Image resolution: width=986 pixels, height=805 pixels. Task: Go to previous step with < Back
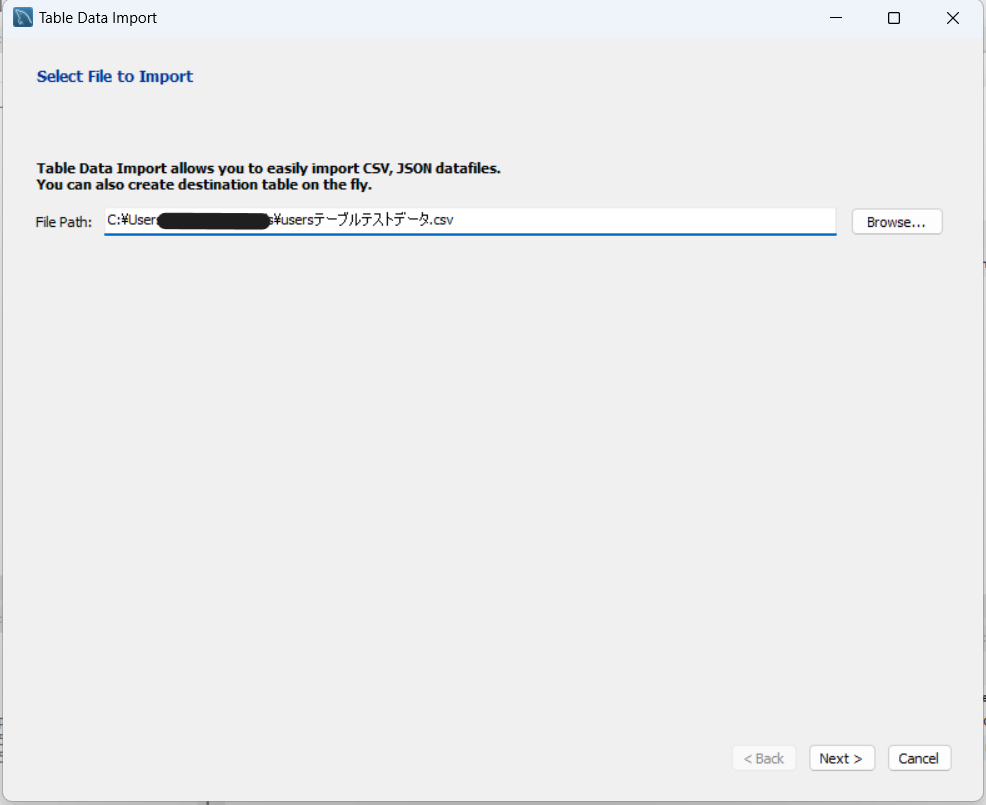point(764,758)
